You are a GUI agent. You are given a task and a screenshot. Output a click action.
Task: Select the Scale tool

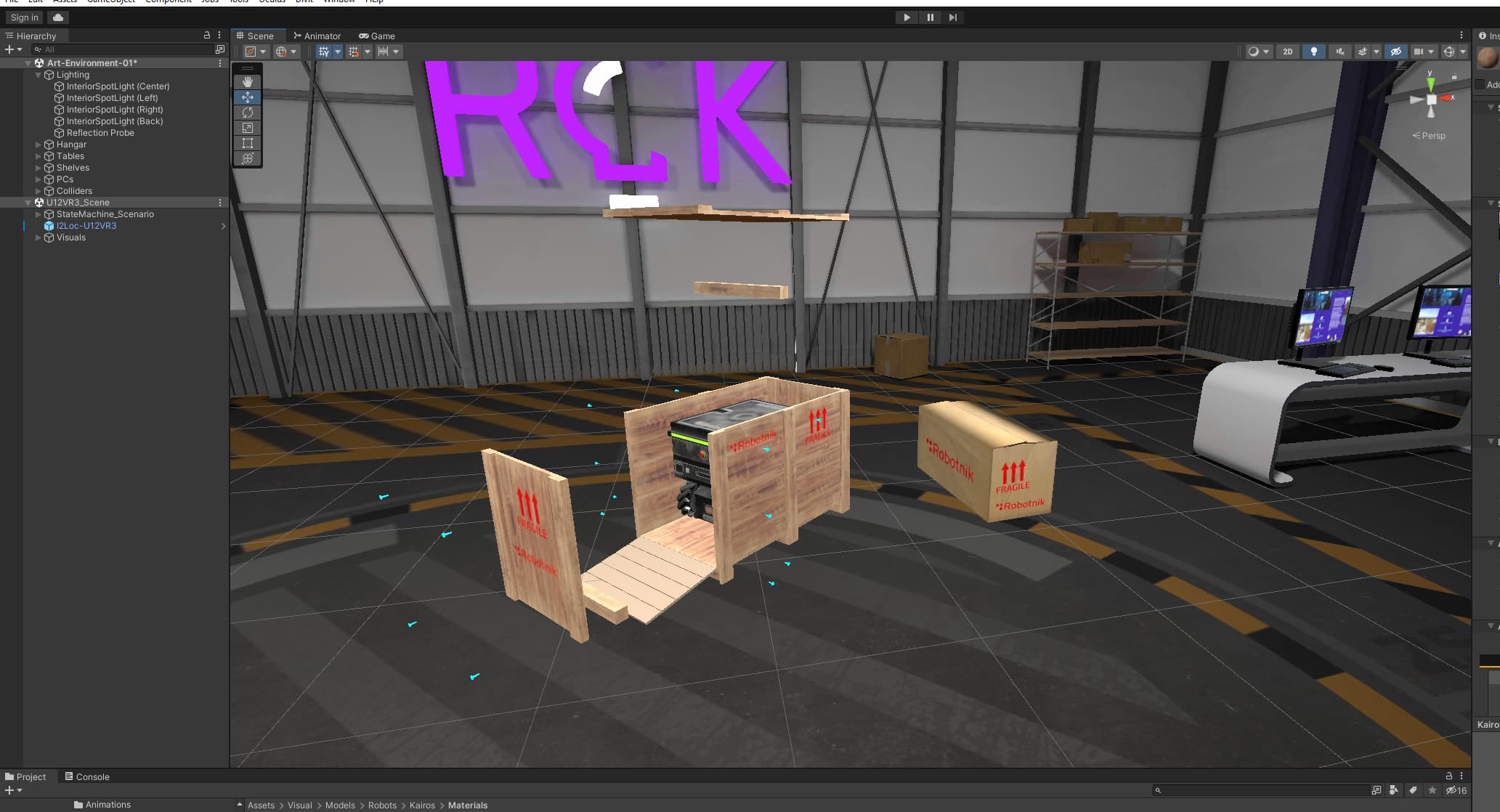pos(248,128)
